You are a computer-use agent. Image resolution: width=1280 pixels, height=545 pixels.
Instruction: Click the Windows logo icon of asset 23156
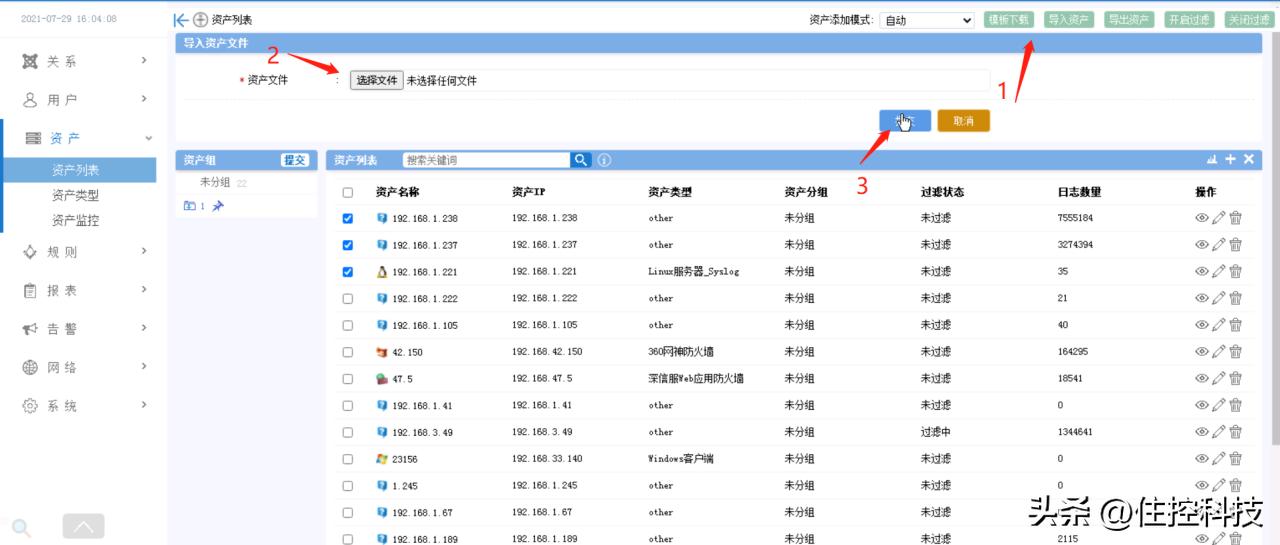pyautogui.click(x=381, y=459)
